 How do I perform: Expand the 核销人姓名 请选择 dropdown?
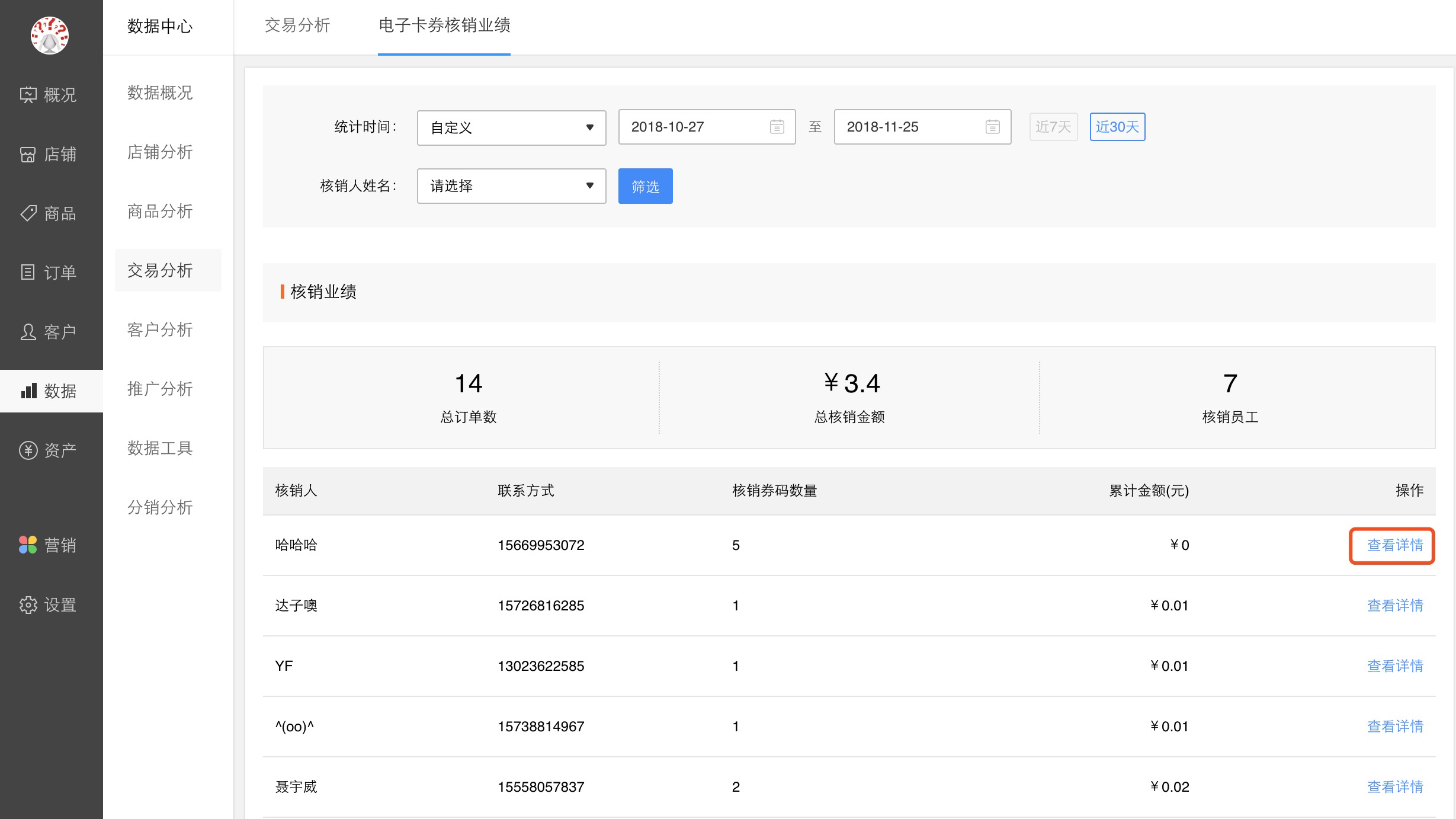click(x=511, y=186)
